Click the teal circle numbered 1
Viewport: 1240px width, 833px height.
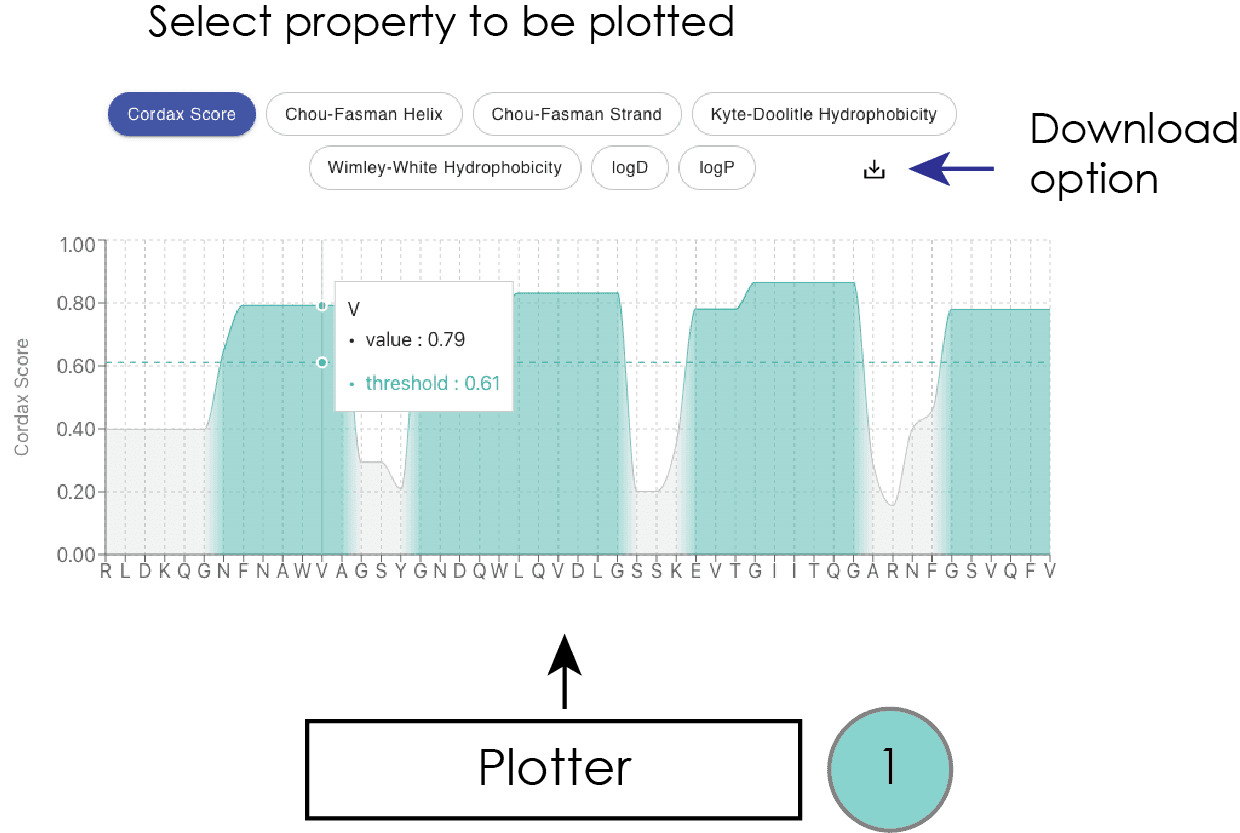coord(891,768)
